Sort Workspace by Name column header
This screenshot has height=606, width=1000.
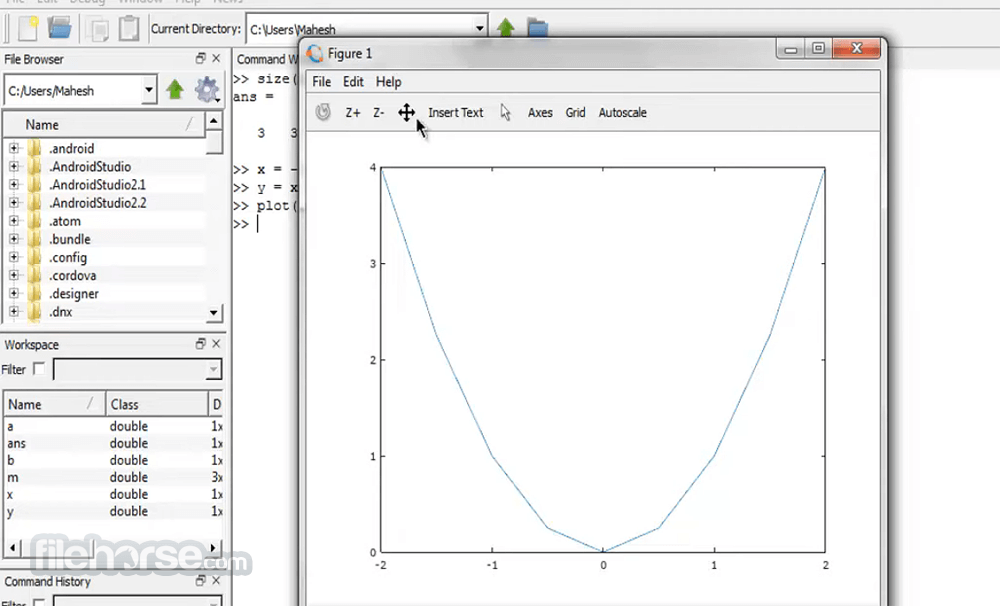pos(54,404)
